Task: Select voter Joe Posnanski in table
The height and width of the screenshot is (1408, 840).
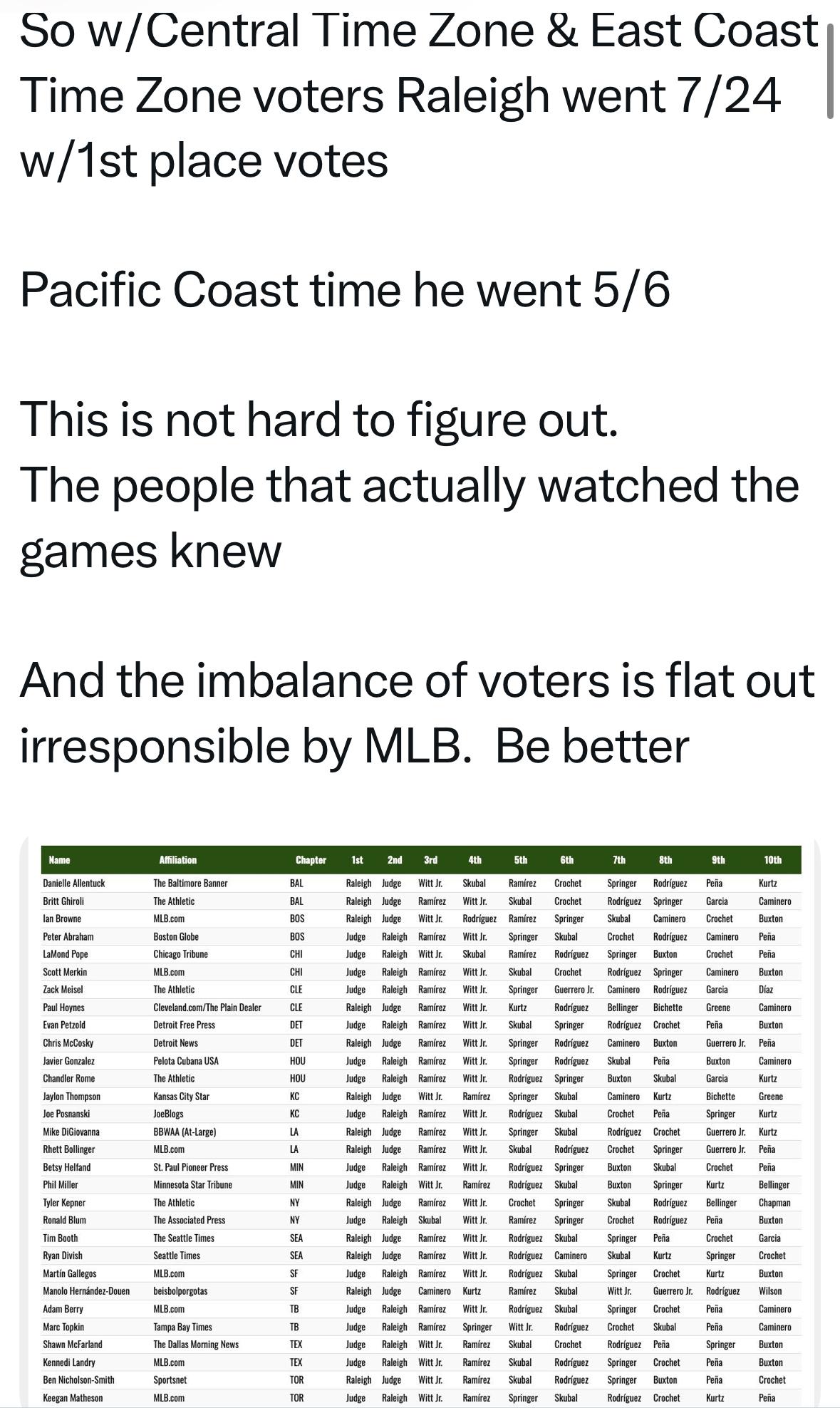Action: (66, 1114)
